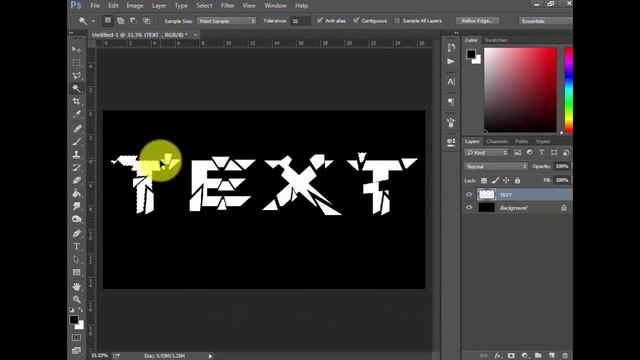
Task: Select the Paint Bucket tool
Action: (x=76, y=193)
